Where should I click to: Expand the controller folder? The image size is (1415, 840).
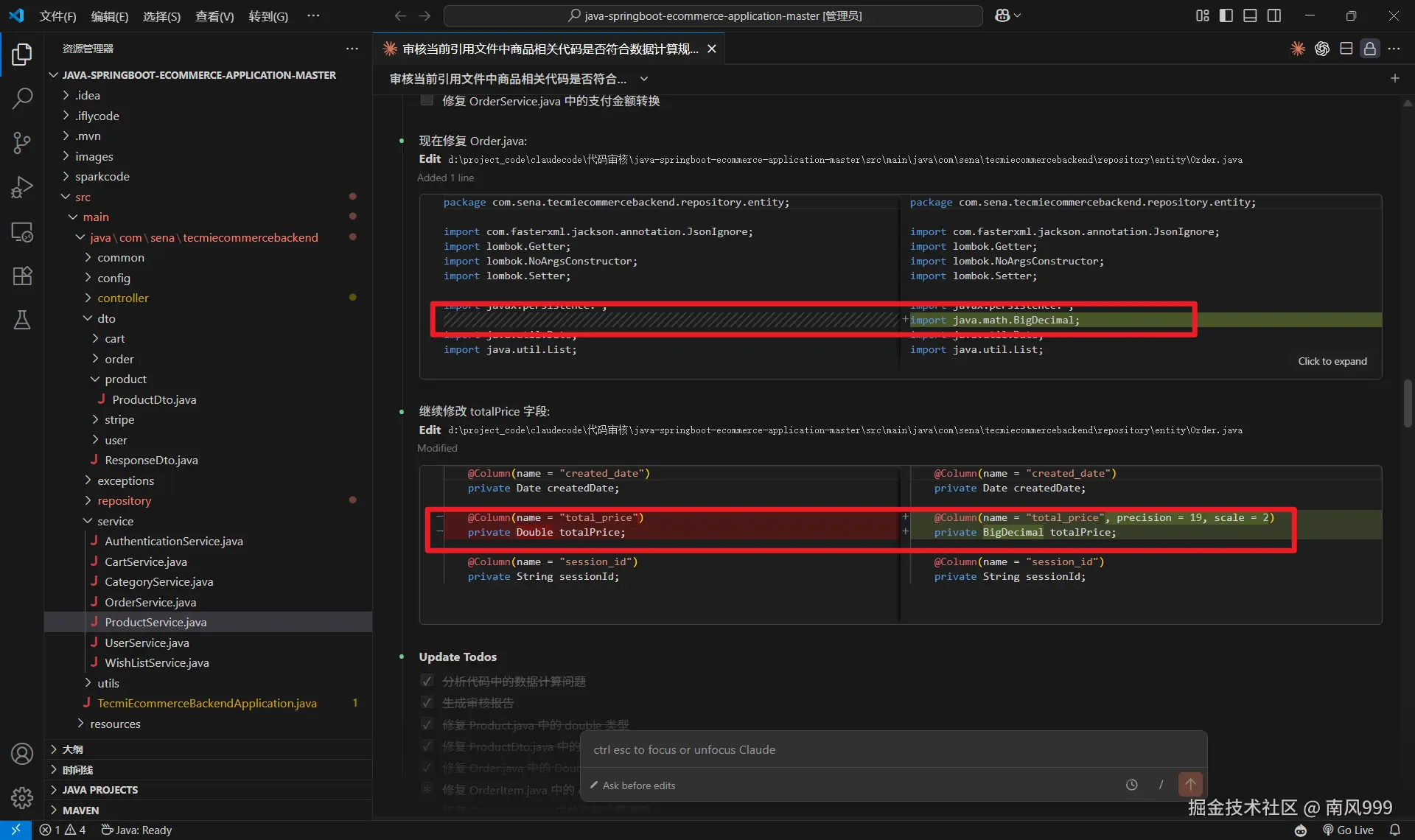tap(122, 298)
